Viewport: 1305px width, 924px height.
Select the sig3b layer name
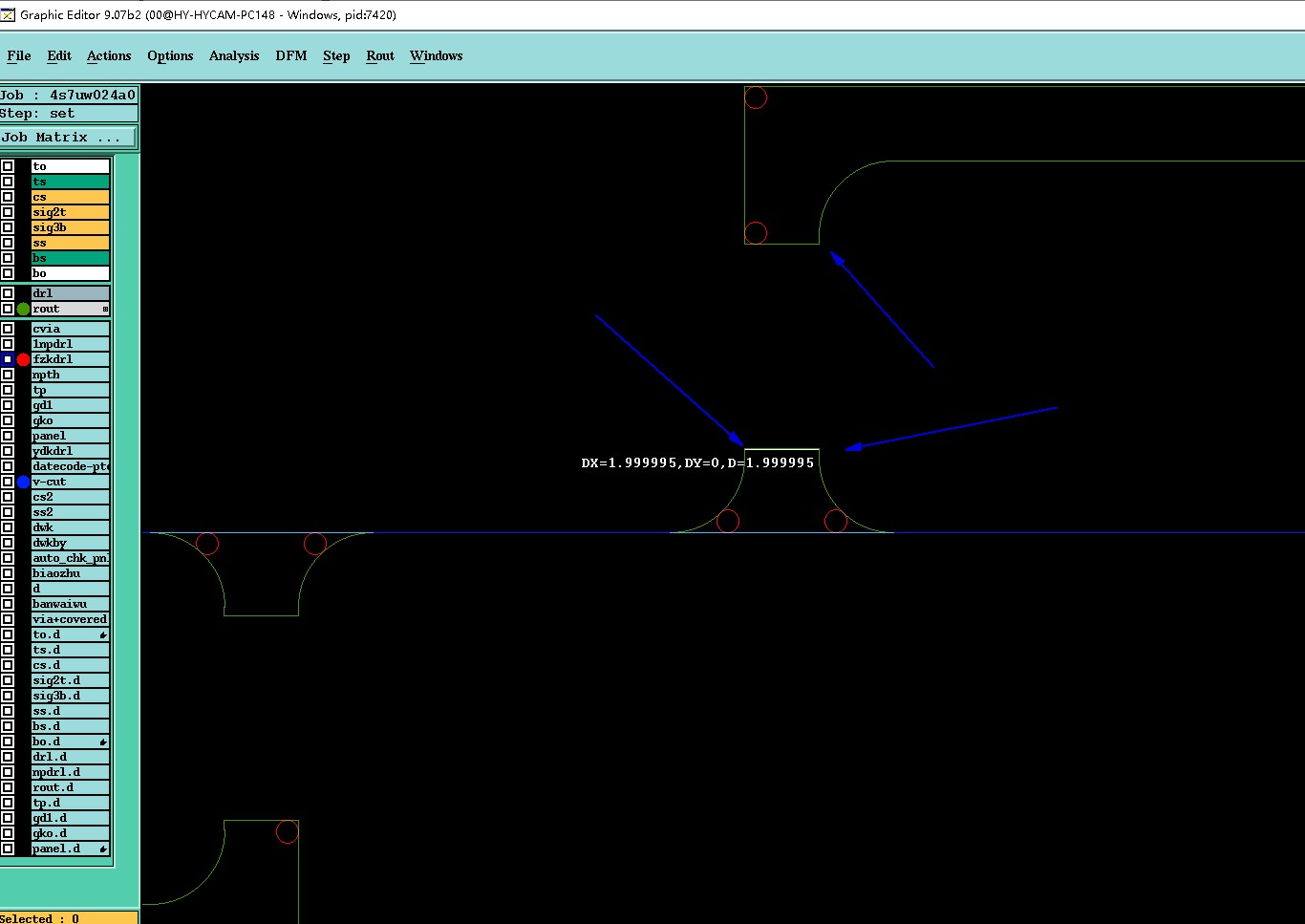(x=71, y=227)
